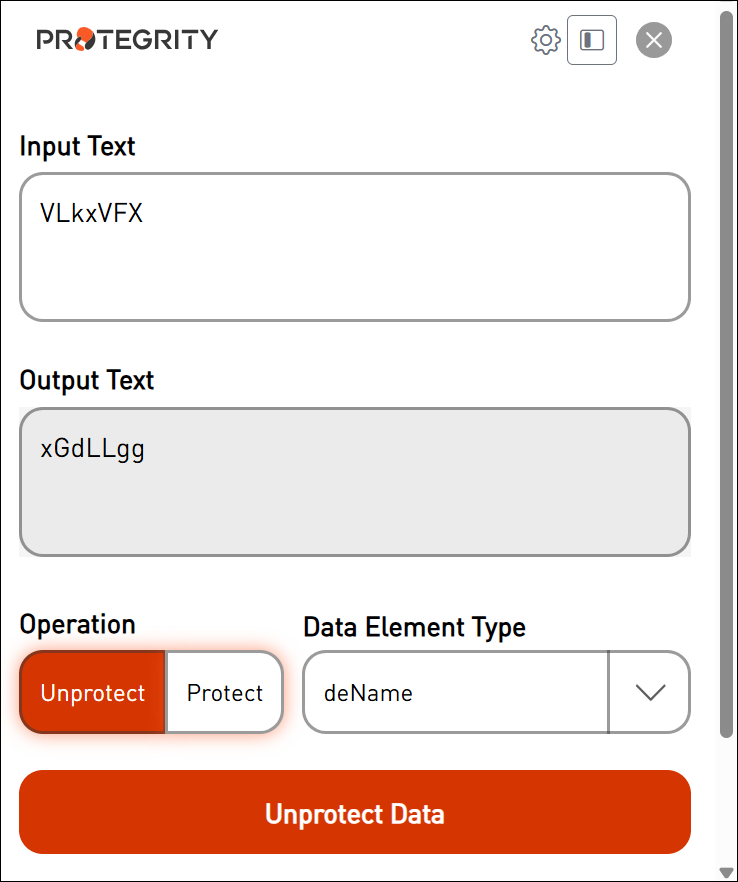Click the Operation label
The height and width of the screenshot is (882, 738).
(78, 624)
